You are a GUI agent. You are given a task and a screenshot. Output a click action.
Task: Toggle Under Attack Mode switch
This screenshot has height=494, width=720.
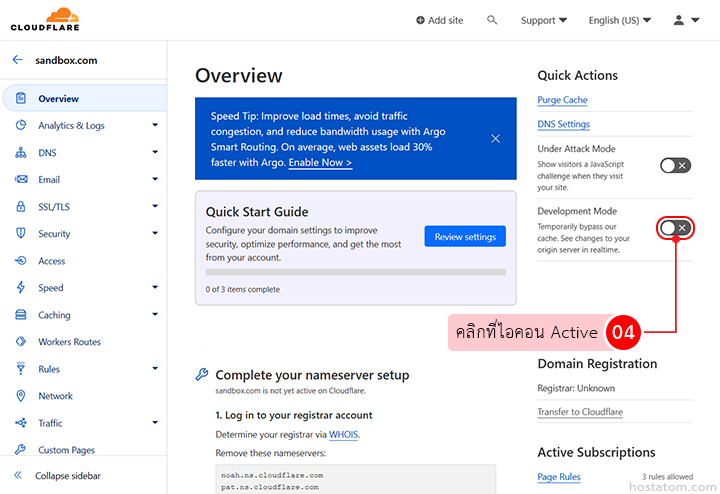(675, 165)
